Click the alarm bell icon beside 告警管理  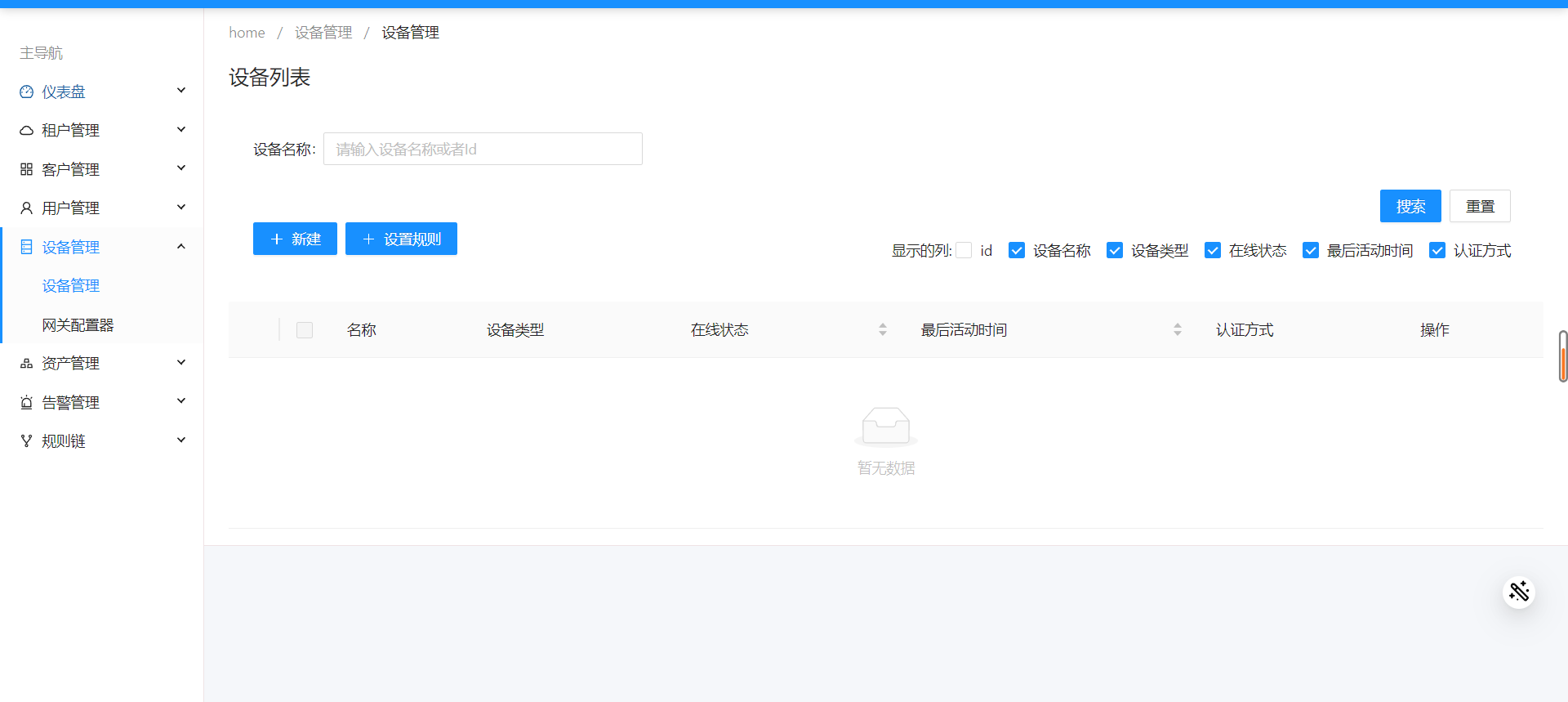pyautogui.click(x=26, y=402)
